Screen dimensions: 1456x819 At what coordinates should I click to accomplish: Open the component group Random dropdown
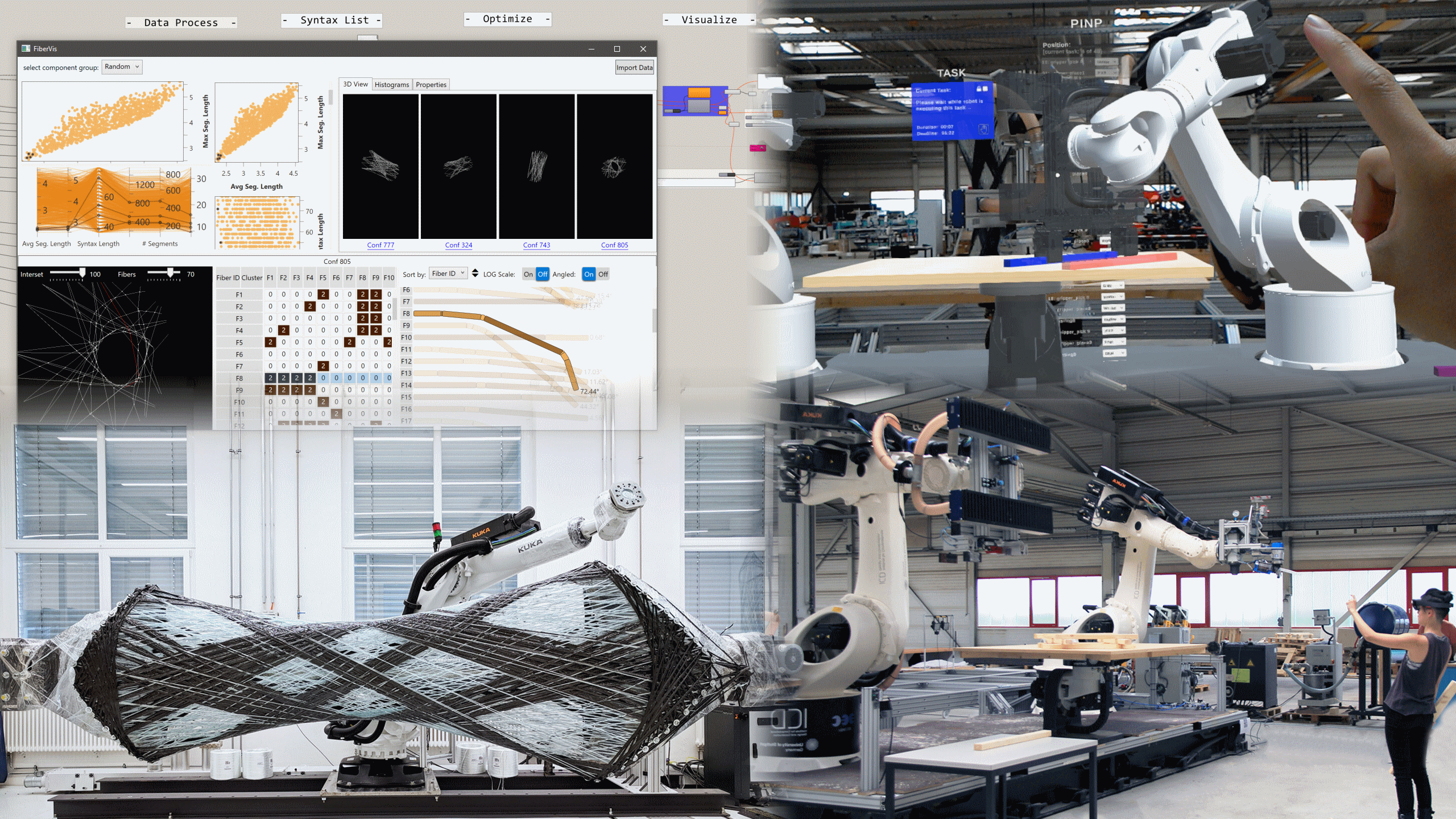point(122,67)
